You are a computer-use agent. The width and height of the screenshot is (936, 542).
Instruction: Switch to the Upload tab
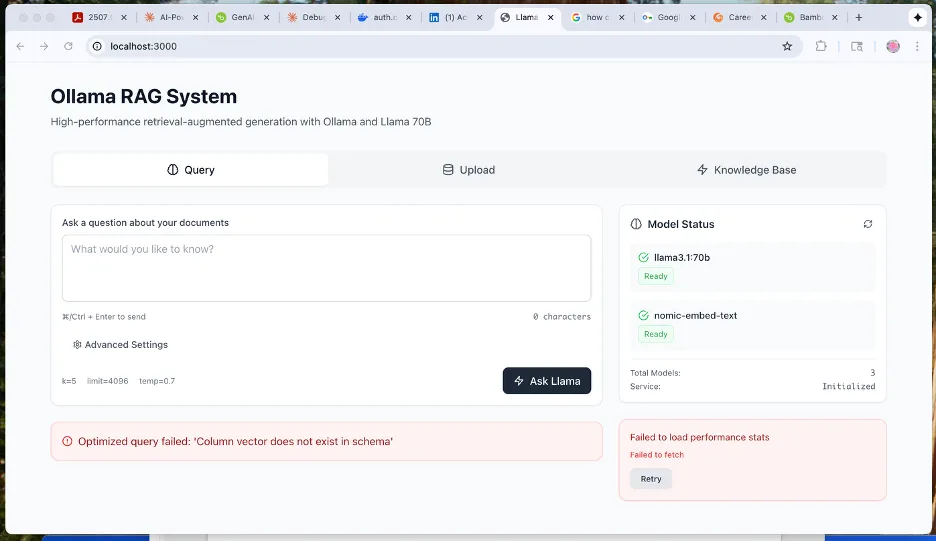(469, 170)
